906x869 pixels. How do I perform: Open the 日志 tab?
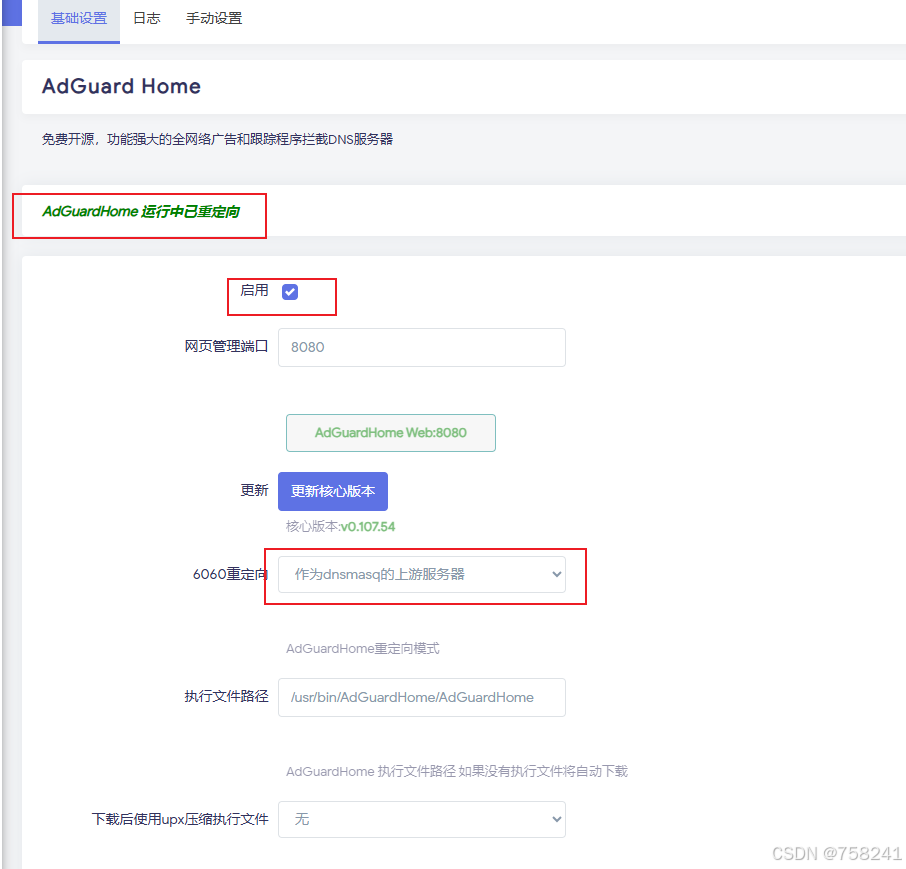pyautogui.click(x=147, y=18)
